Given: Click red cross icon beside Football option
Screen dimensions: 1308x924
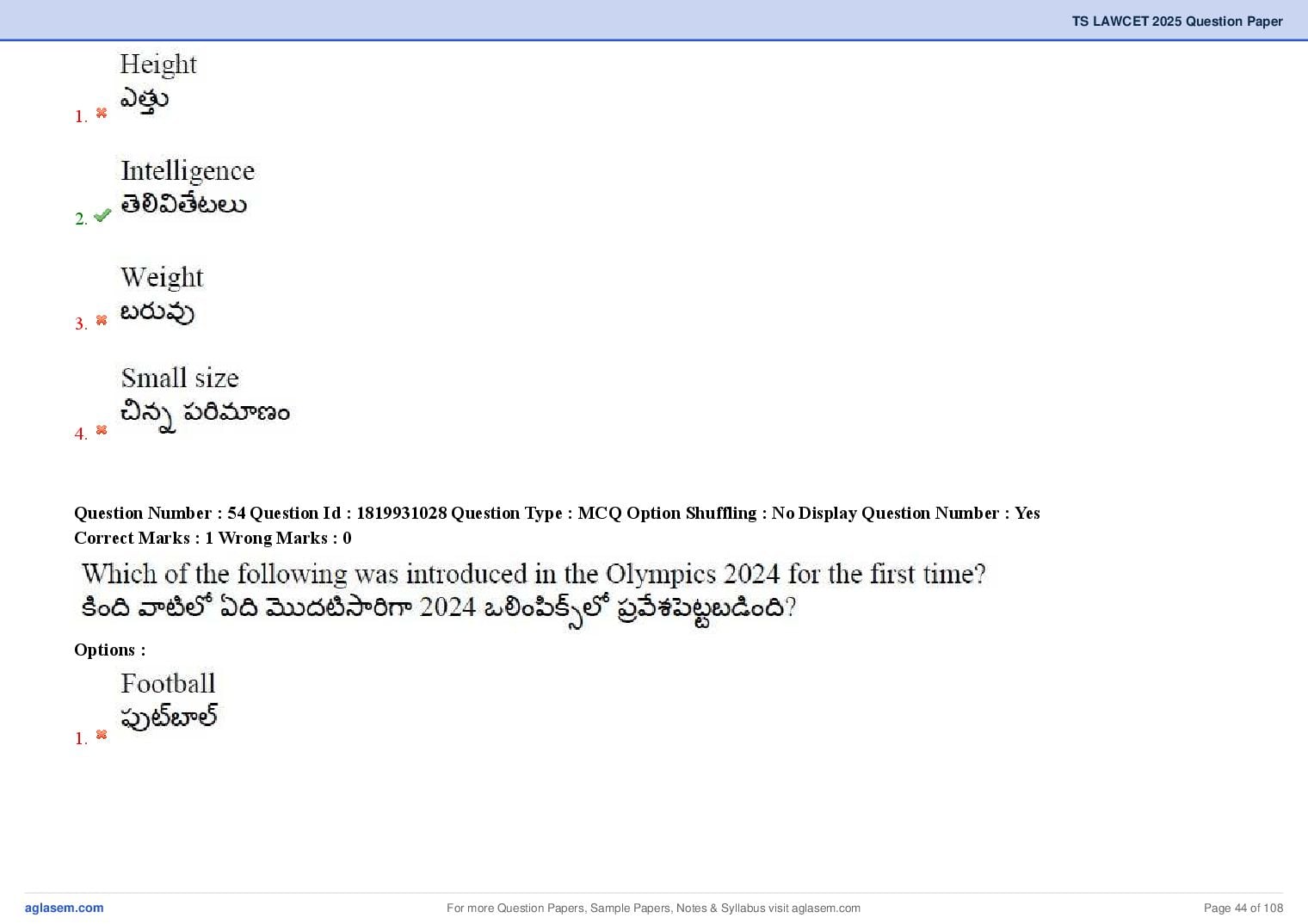Looking at the screenshot, I should pos(102,734).
